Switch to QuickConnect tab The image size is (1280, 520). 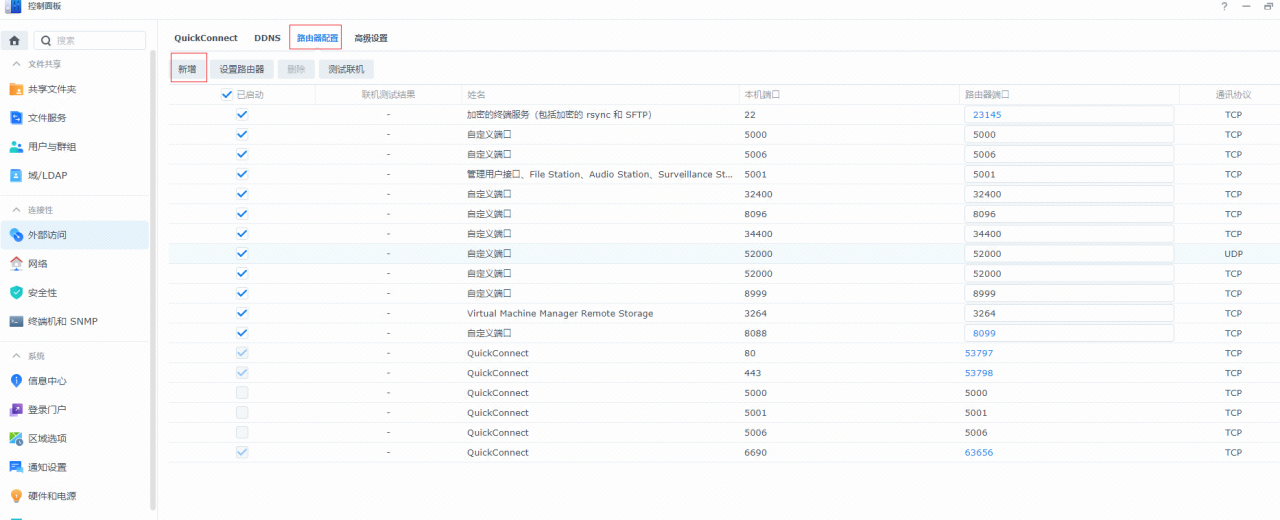[206, 38]
